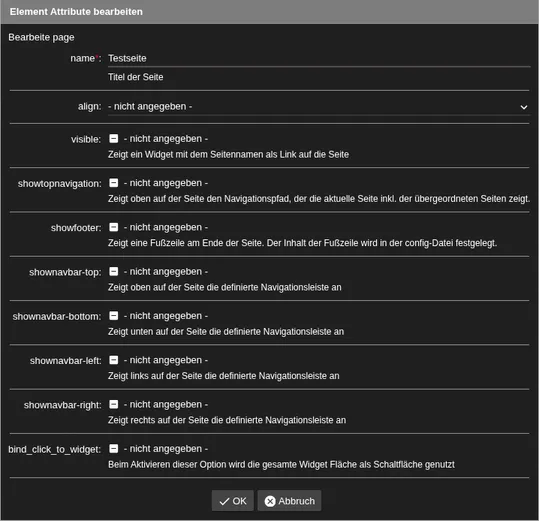Click description 'Zeigt unten auf der Seite'

point(226,332)
